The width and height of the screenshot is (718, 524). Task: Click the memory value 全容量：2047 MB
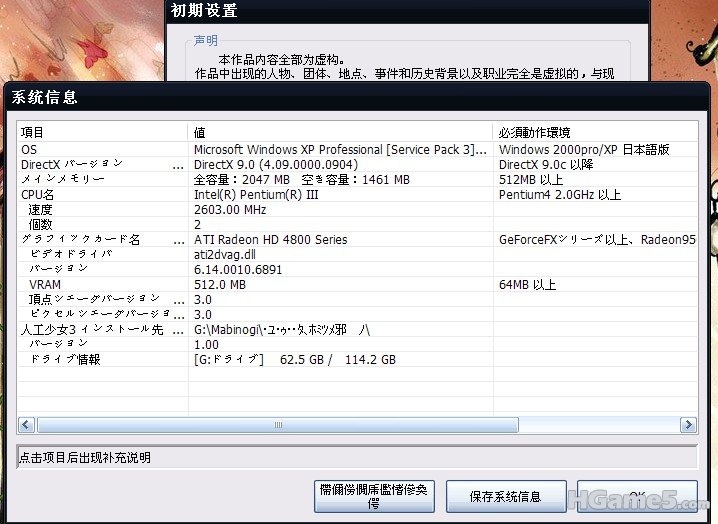(x=242, y=180)
